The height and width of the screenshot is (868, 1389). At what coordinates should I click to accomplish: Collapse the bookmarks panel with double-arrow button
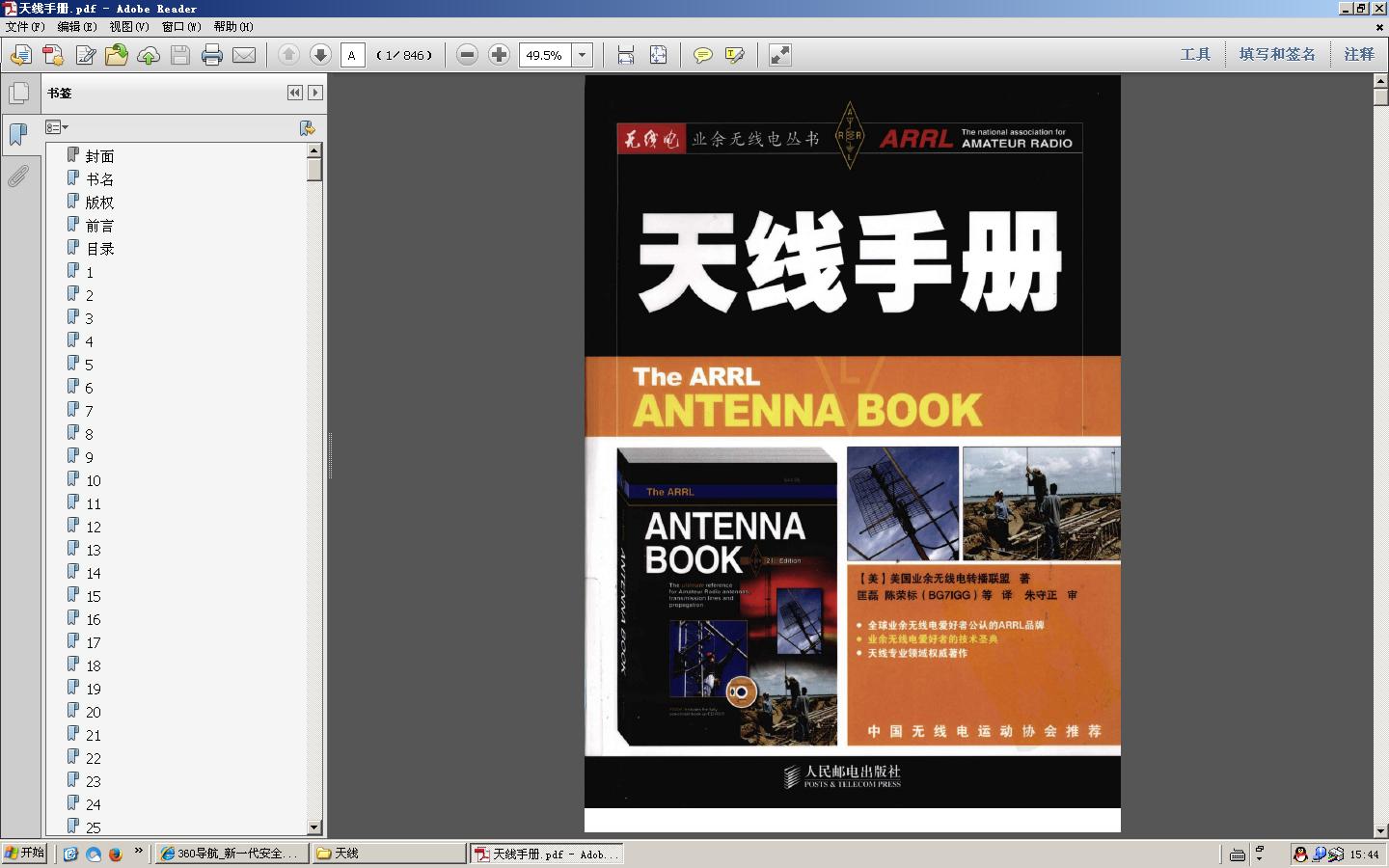pos(295,93)
